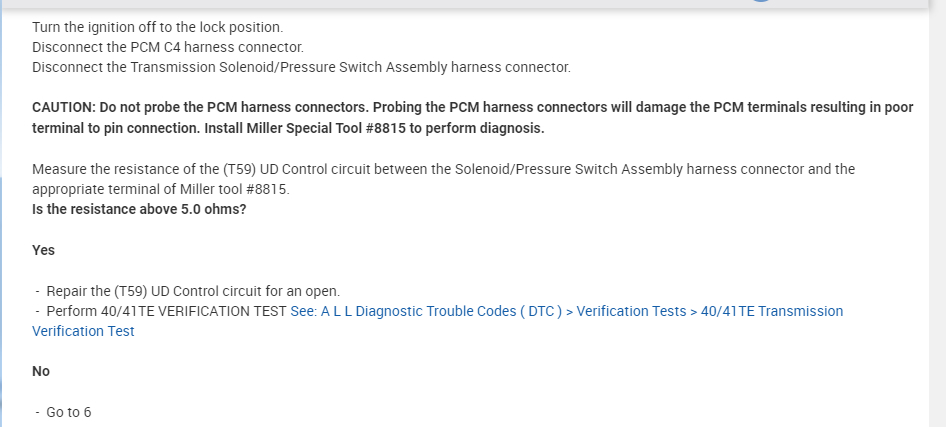The image size is (946, 427).
Task: Click the gray header bar at the top
Action: (x=400, y=4)
